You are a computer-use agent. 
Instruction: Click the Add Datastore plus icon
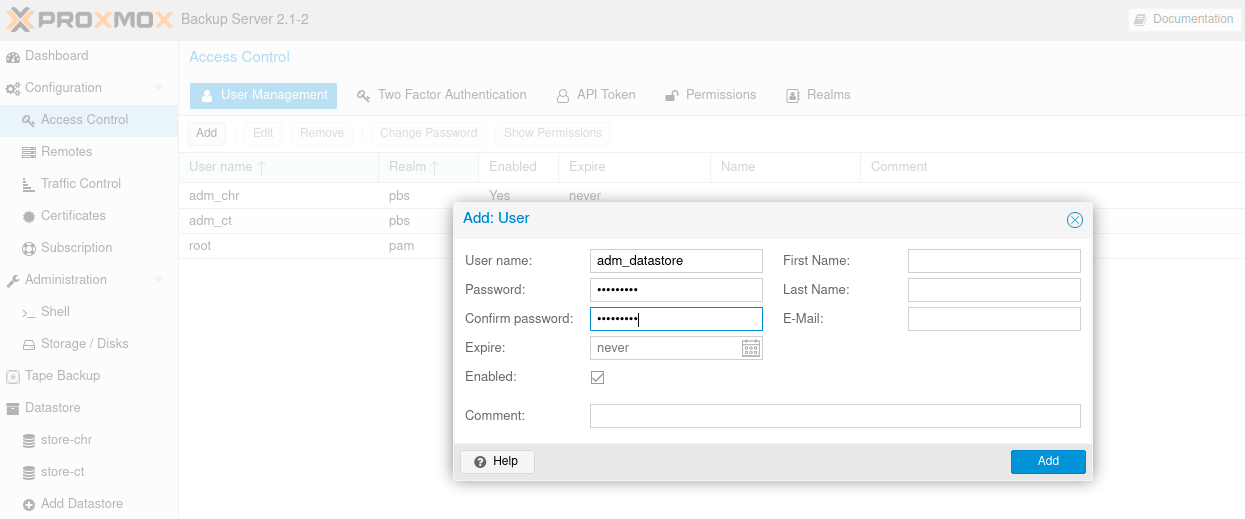click(x=29, y=505)
